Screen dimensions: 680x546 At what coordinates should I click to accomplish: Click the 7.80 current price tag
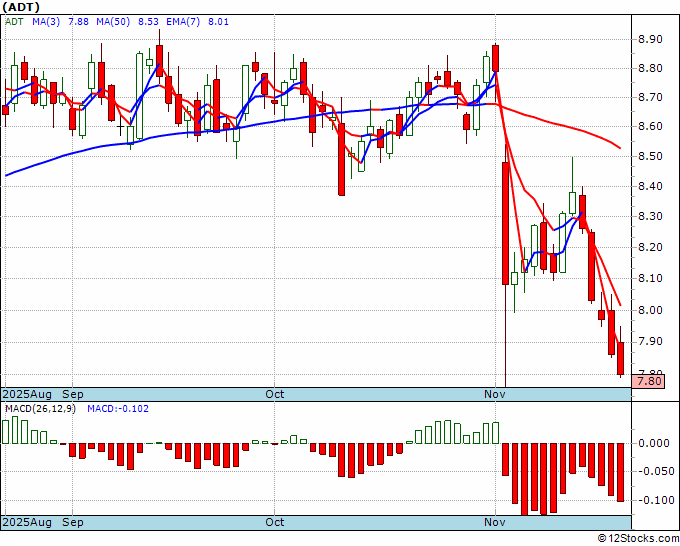click(x=649, y=382)
